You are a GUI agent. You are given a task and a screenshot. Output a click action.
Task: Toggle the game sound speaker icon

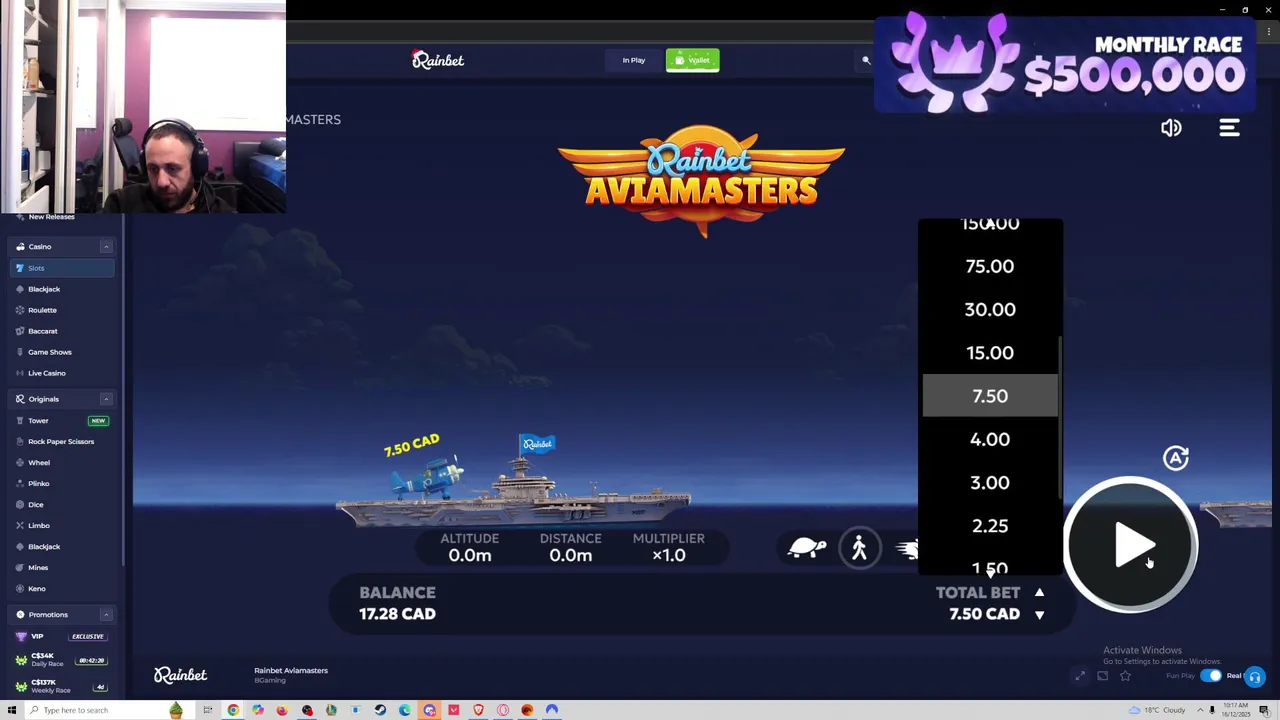click(x=1171, y=128)
